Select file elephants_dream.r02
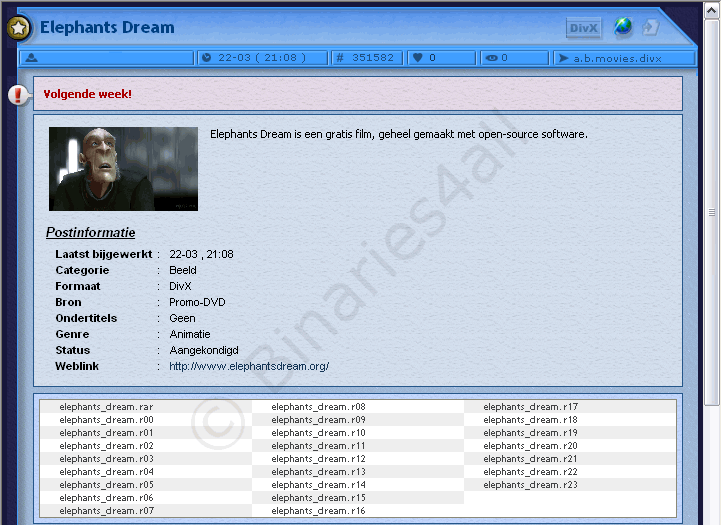 pos(106,445)
